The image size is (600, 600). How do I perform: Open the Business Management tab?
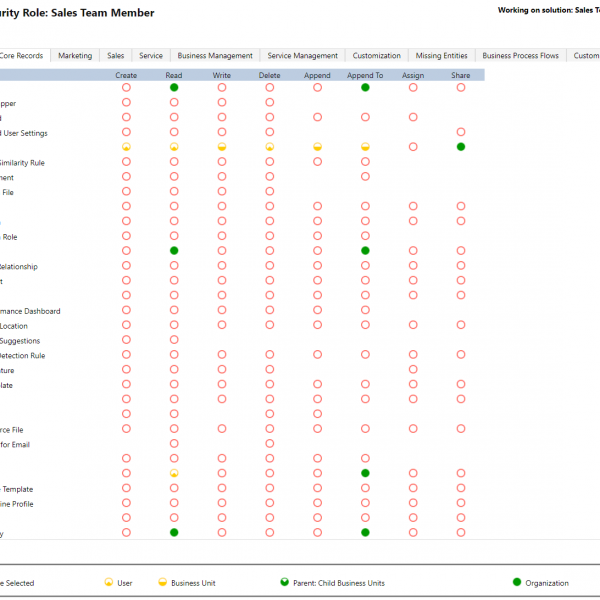pos(215,56)
